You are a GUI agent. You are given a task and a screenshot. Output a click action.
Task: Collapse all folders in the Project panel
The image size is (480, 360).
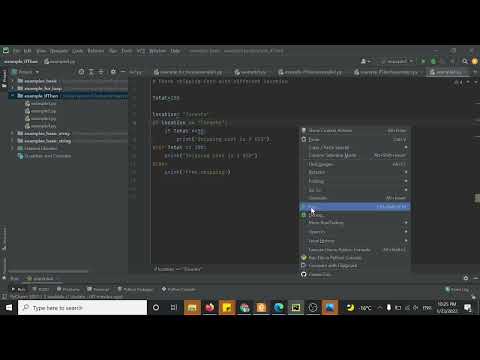[x=101, y=72]
